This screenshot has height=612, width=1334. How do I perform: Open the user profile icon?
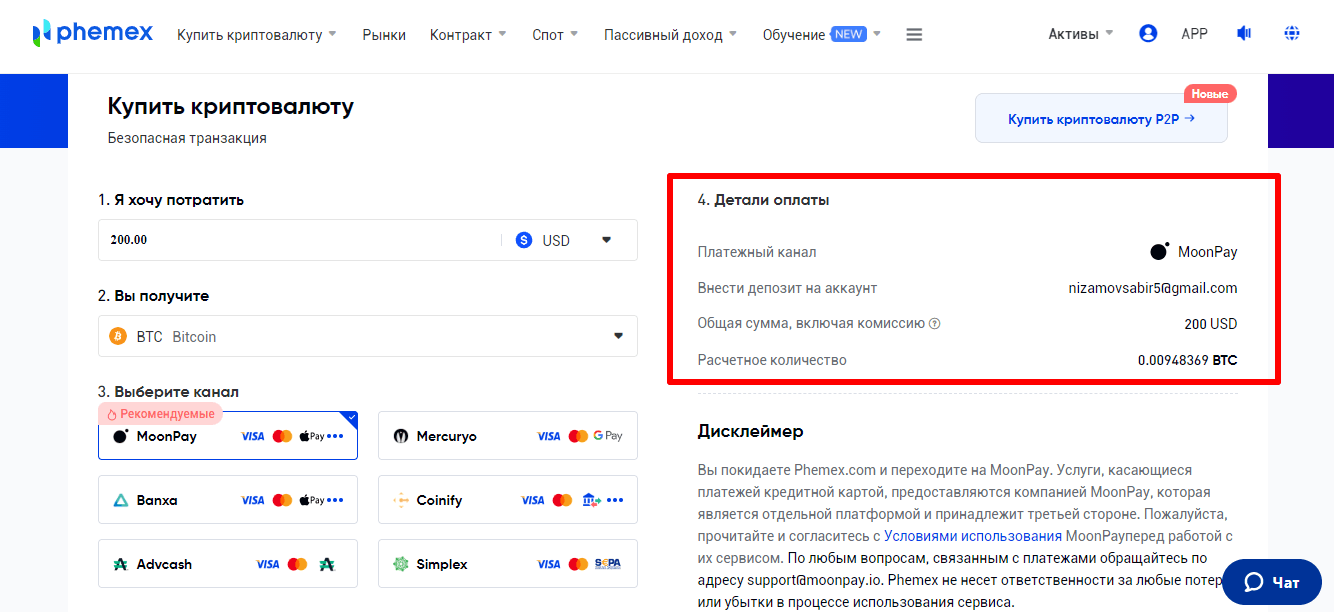(1148, 34)
